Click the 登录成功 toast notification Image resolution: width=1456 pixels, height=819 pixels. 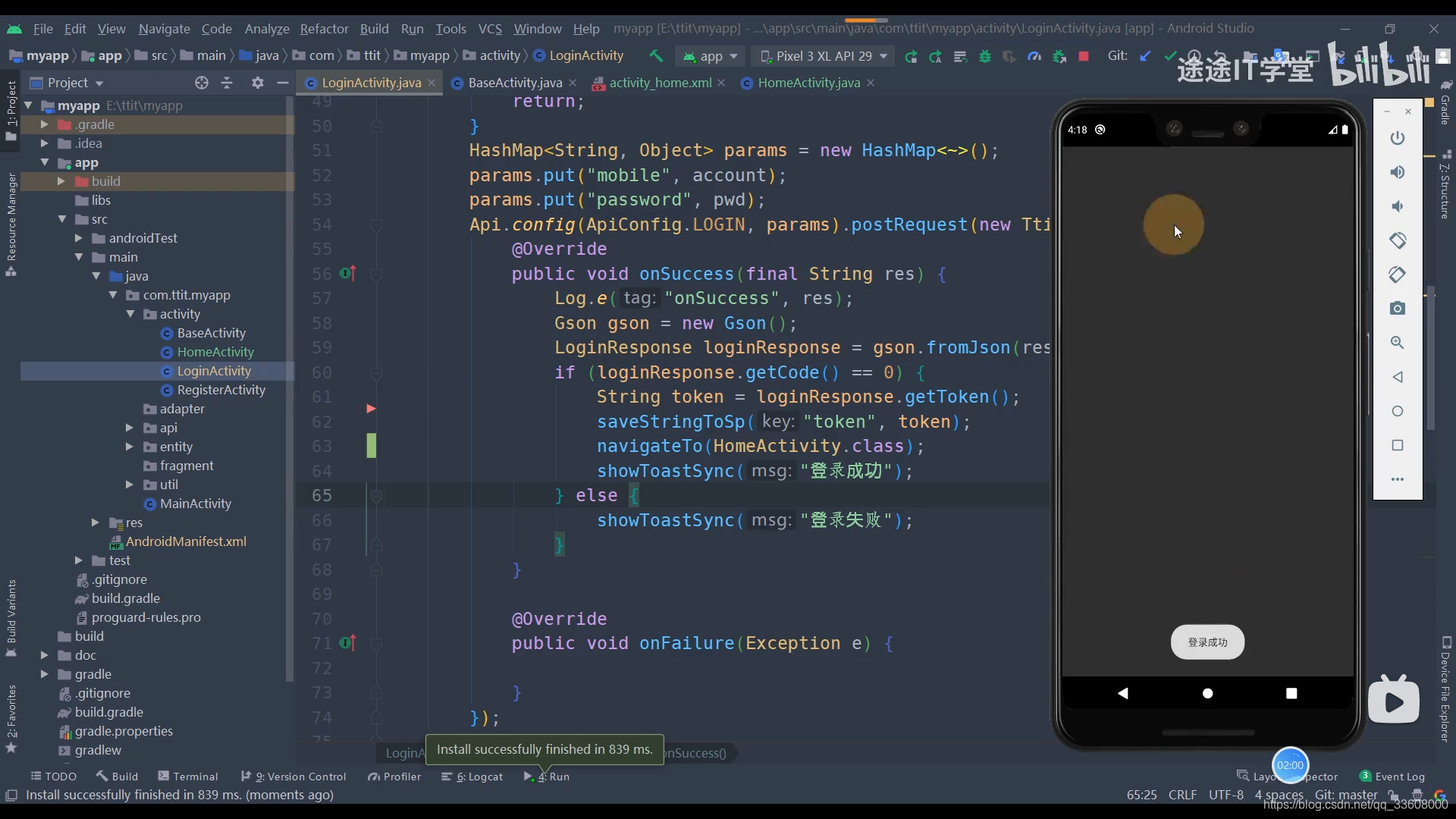1207,641
